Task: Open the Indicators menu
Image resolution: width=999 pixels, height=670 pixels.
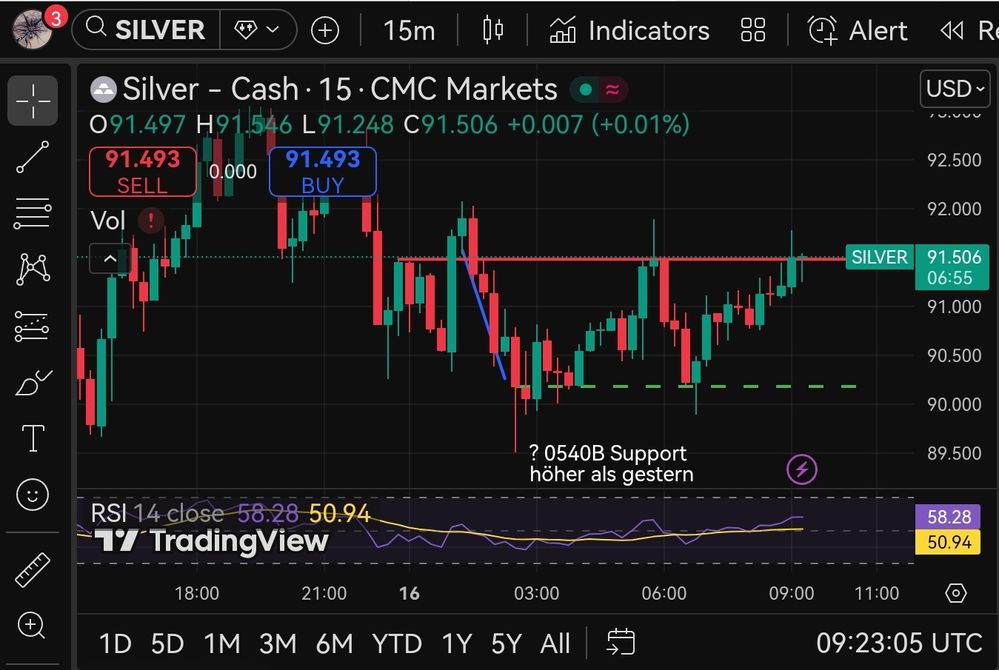Action: click(x=629, y=30)
